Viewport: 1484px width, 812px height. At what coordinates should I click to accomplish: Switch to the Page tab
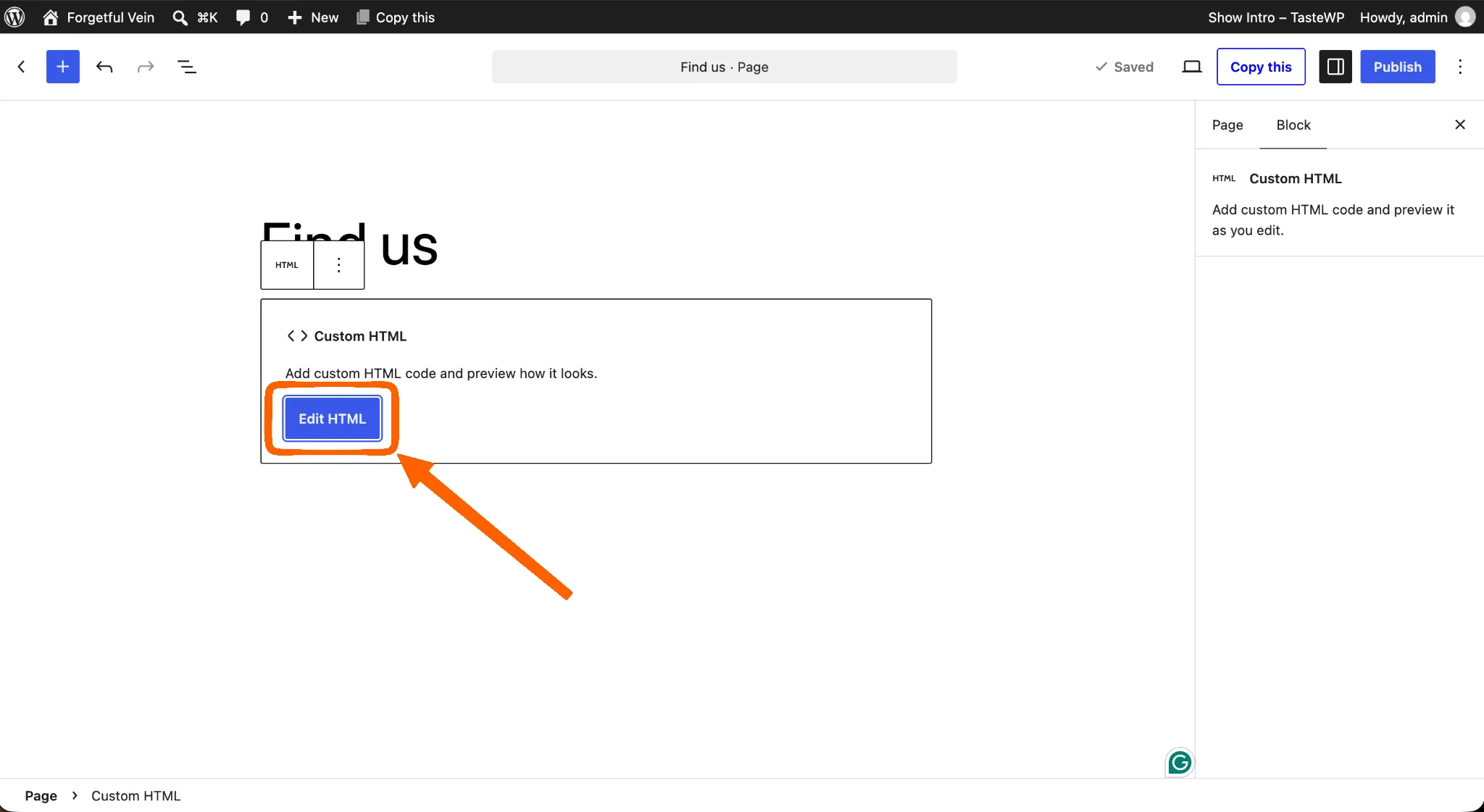1227,125
